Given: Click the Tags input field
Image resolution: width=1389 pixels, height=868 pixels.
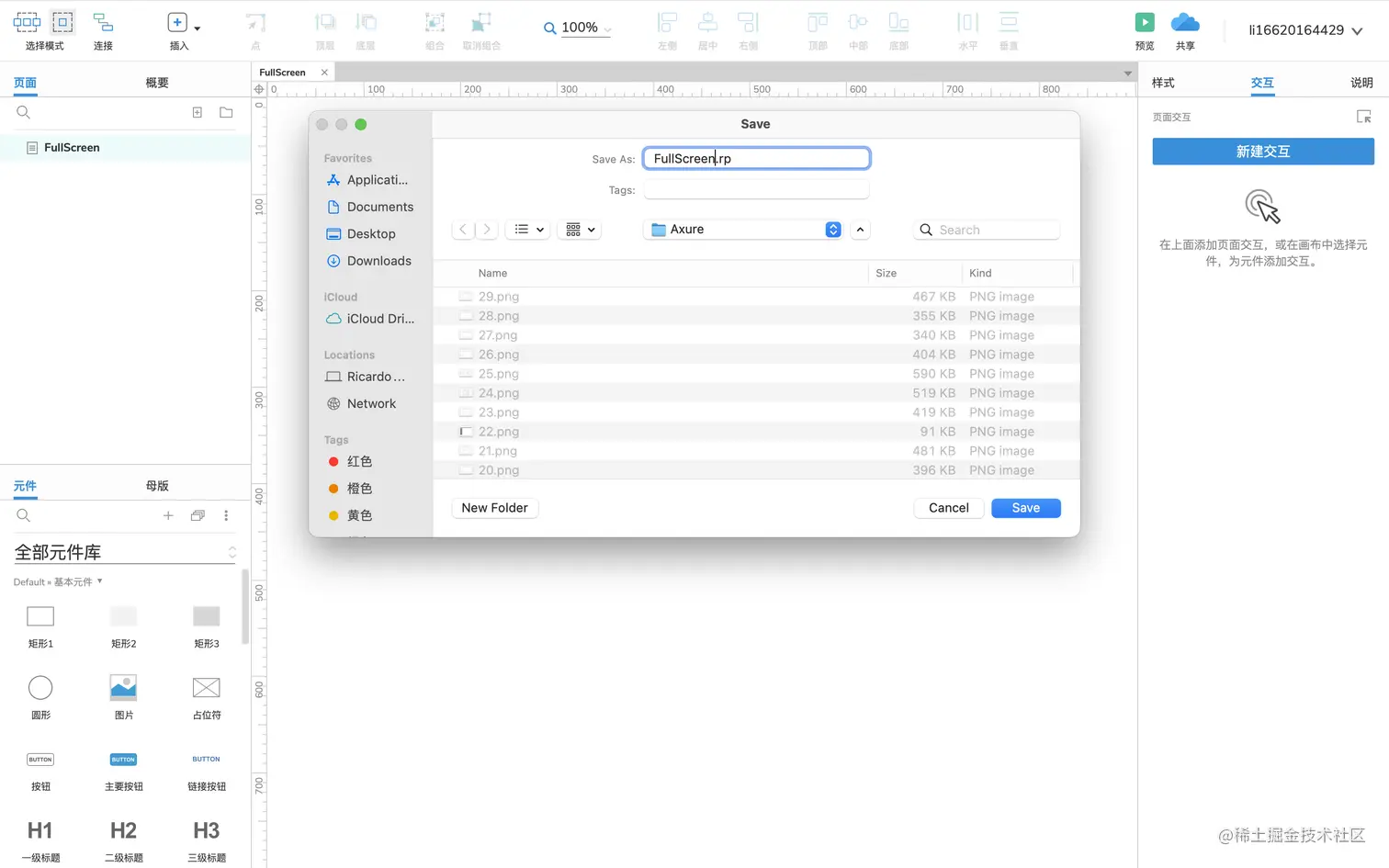Looking at the screenshot, I should point(756,190).
